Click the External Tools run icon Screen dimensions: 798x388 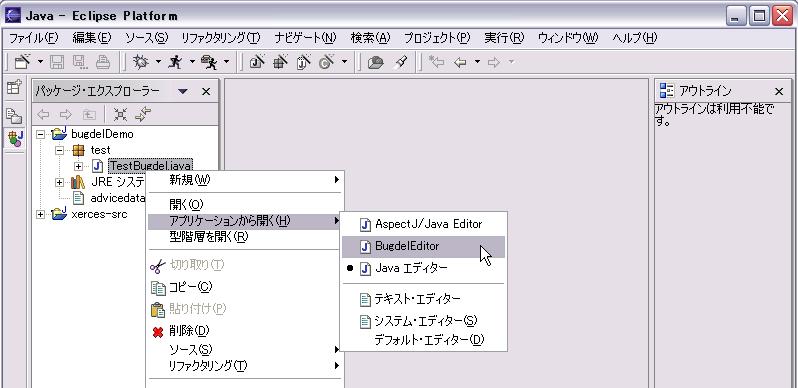coord(209,62)
